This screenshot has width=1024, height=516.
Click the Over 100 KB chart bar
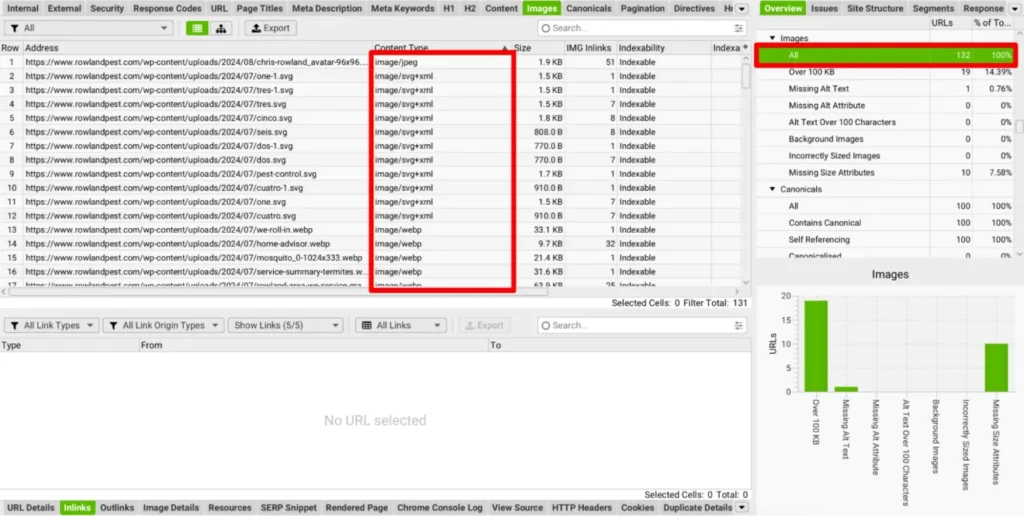tap(816, 345)
